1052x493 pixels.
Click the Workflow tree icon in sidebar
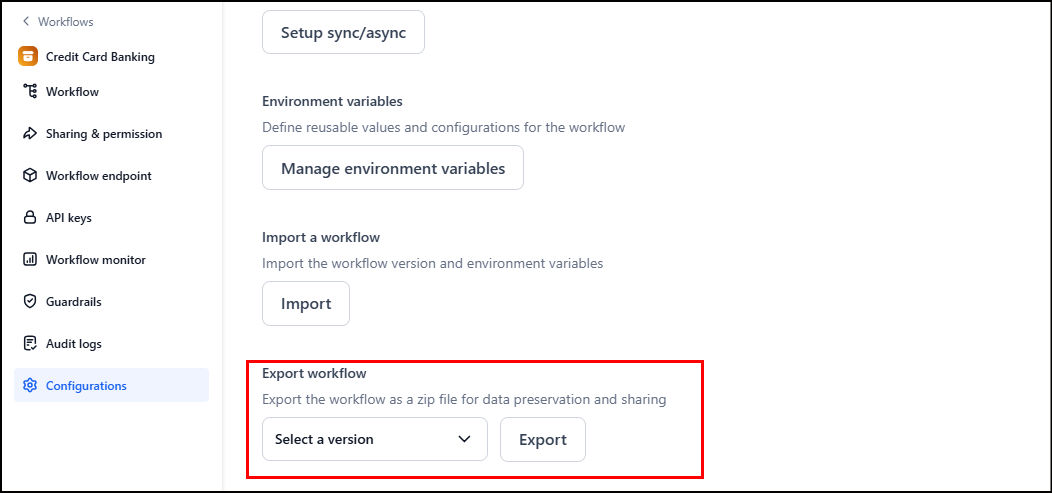[29, 92]
